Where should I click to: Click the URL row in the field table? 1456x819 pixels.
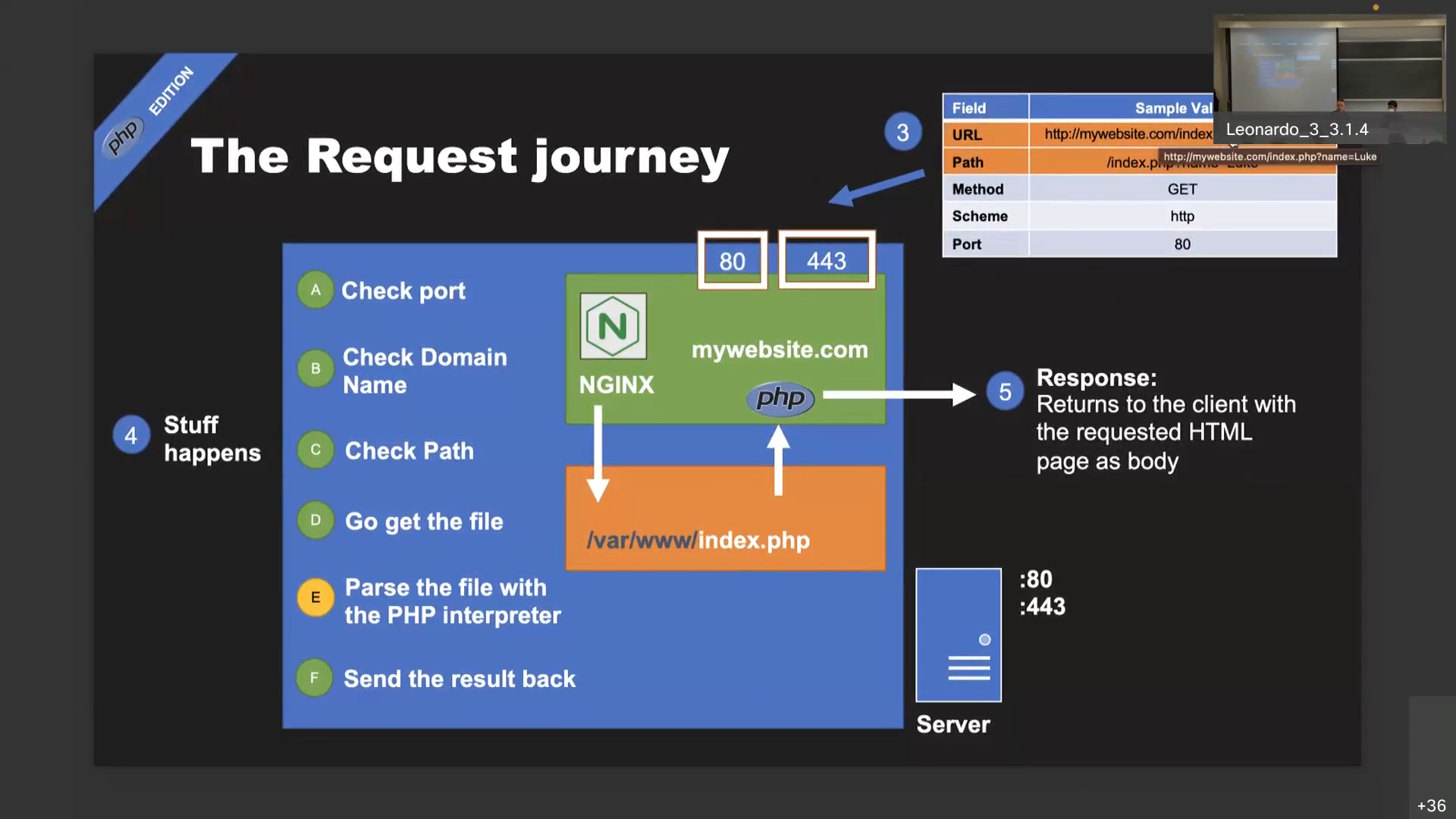(1077, 134)
